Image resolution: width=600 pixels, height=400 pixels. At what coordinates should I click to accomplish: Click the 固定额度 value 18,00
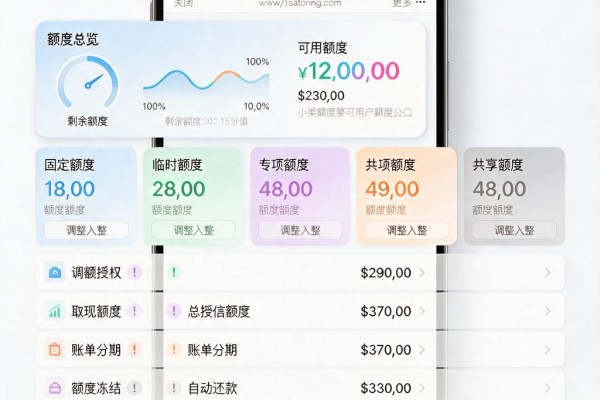click(x=70, y=189)
